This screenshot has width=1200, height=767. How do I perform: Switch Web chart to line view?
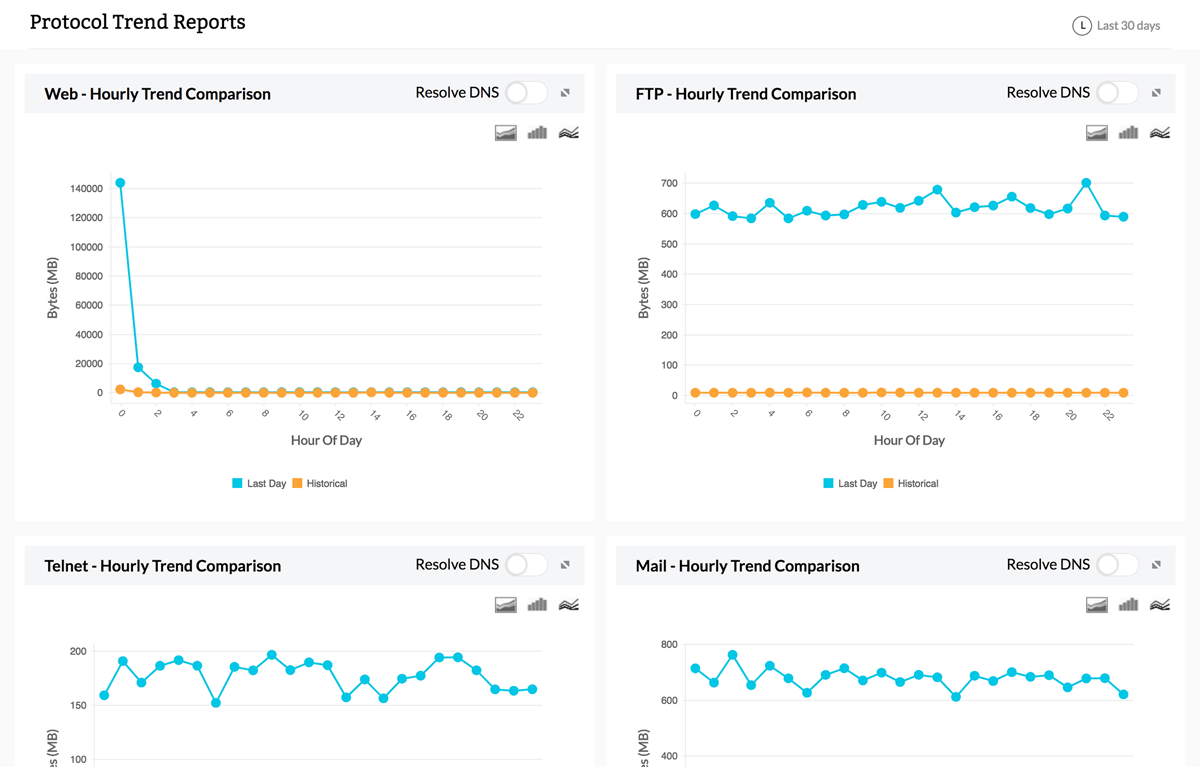tap(568, 133)
